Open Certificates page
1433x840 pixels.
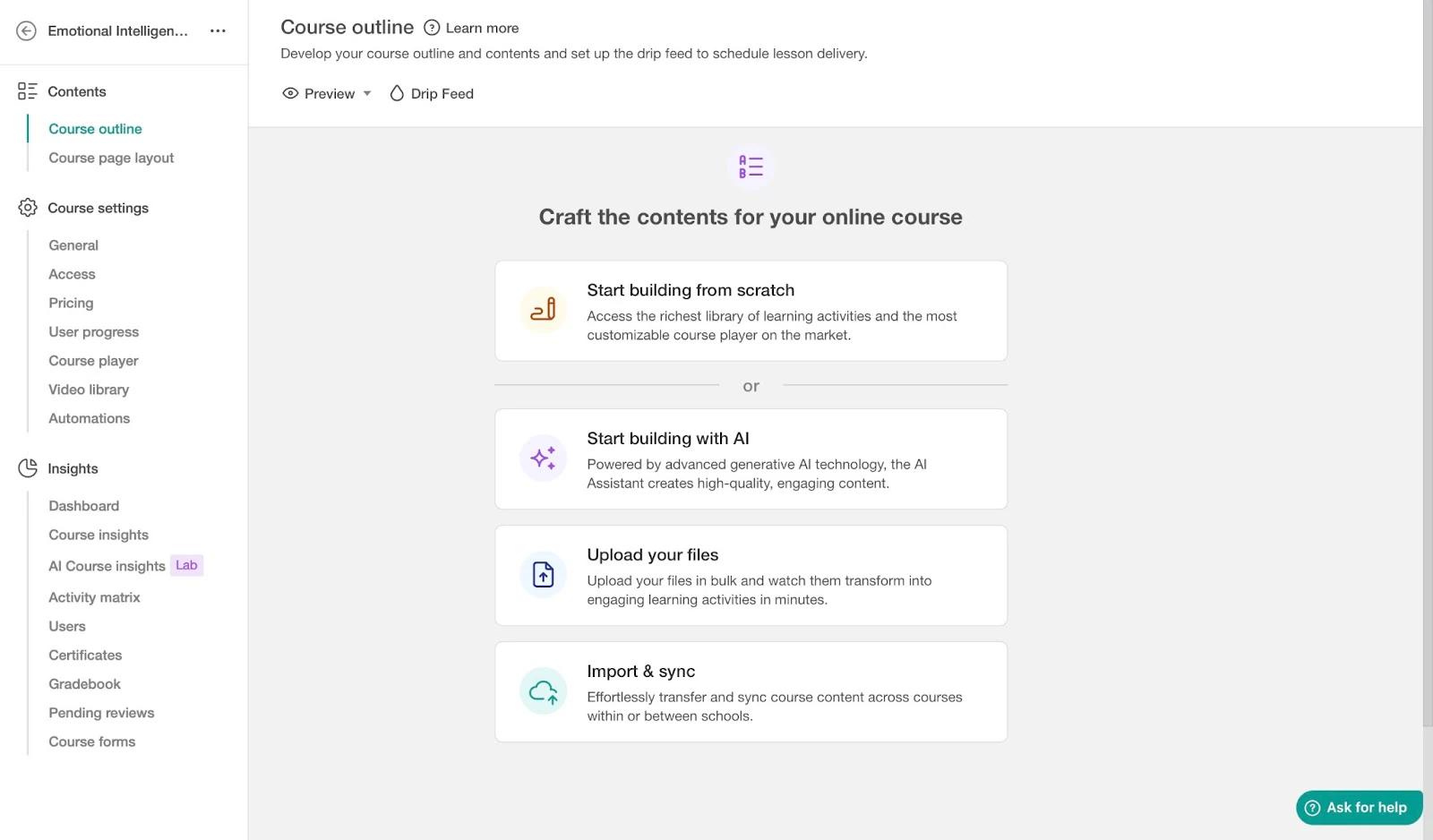click(85, 656)
